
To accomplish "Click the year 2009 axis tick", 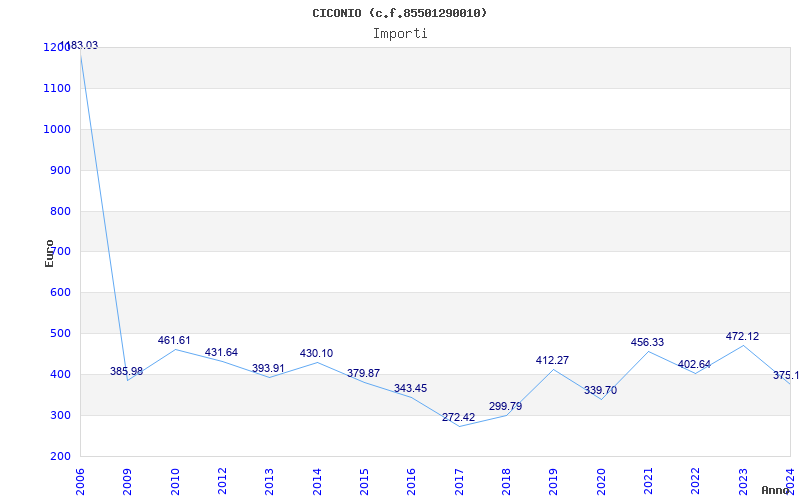I will 128,482.
